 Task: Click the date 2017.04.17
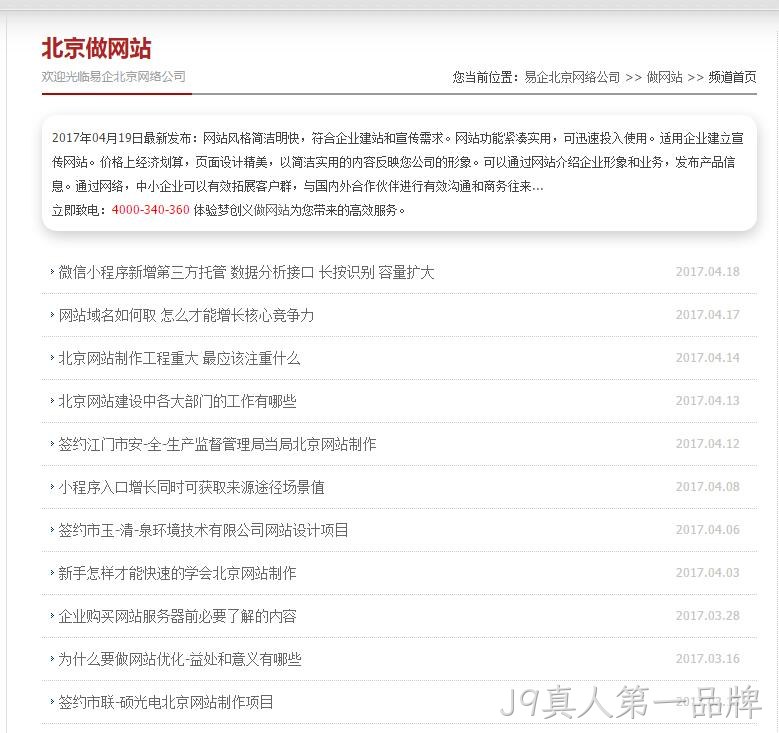(x=707, y=315)
